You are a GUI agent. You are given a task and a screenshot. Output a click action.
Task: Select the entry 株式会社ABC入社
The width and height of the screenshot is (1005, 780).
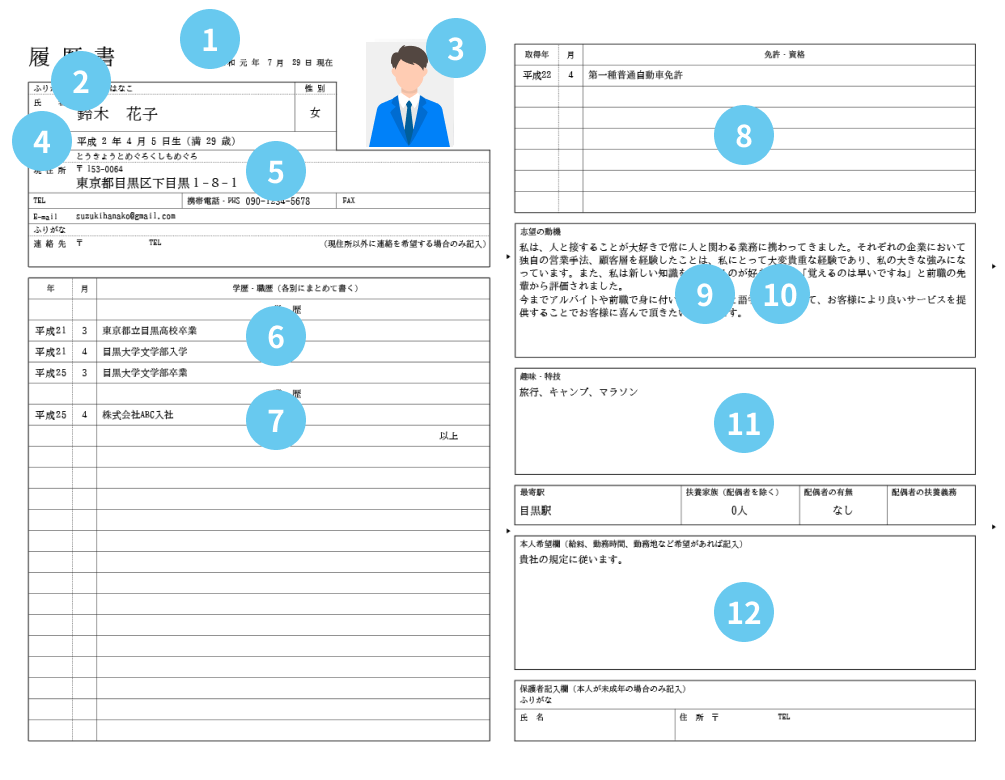pyautogui.click(x=138, y=415)
